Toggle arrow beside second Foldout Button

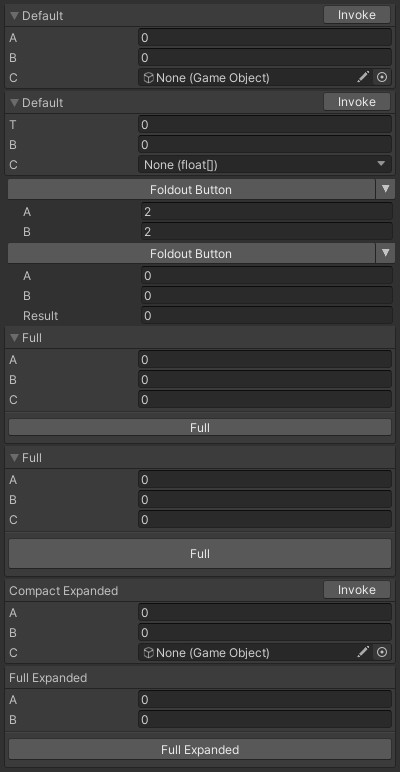[386, 253]
